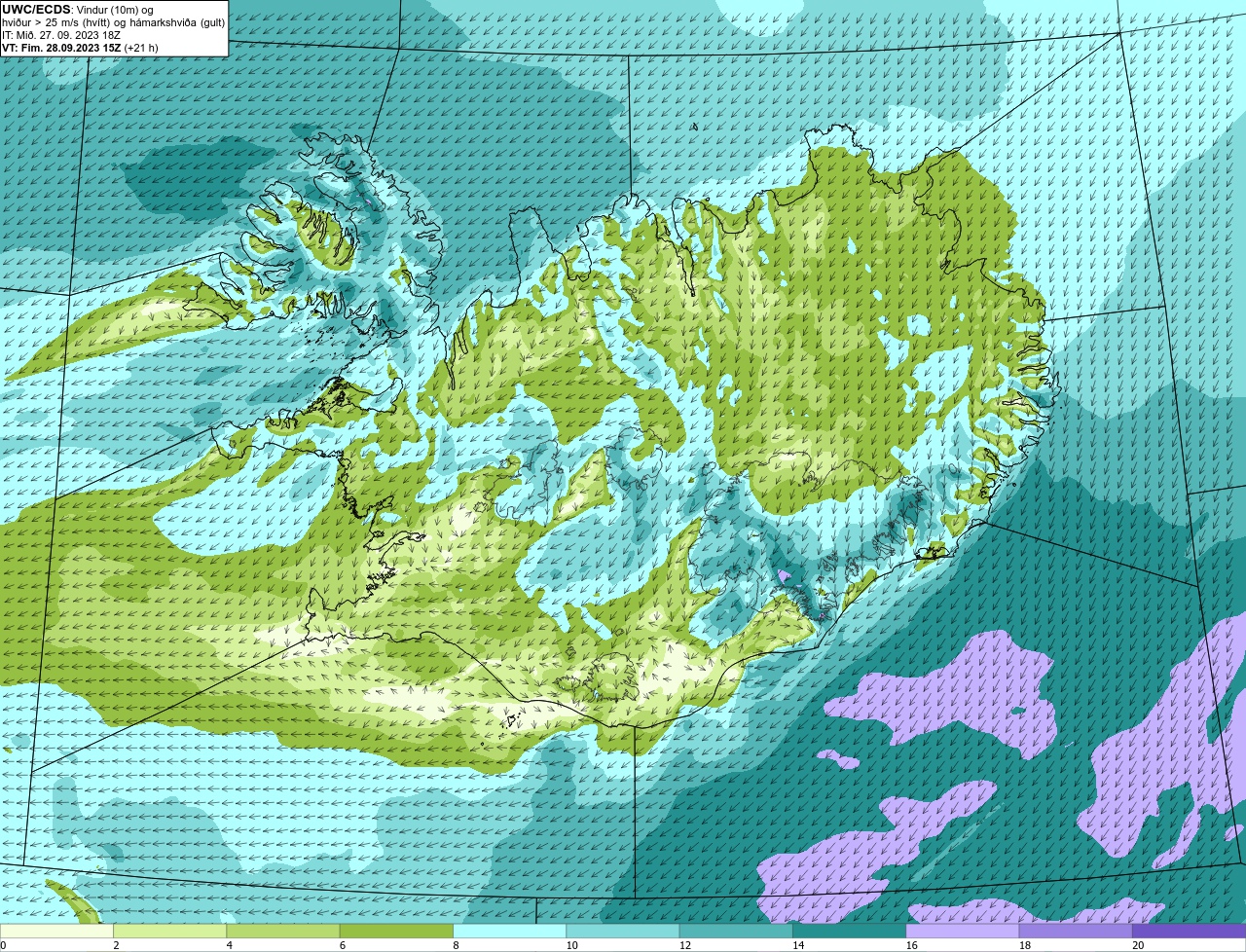Click the legend label '0'
Screen dimensions: 1246x952
[x=4, y=945]
